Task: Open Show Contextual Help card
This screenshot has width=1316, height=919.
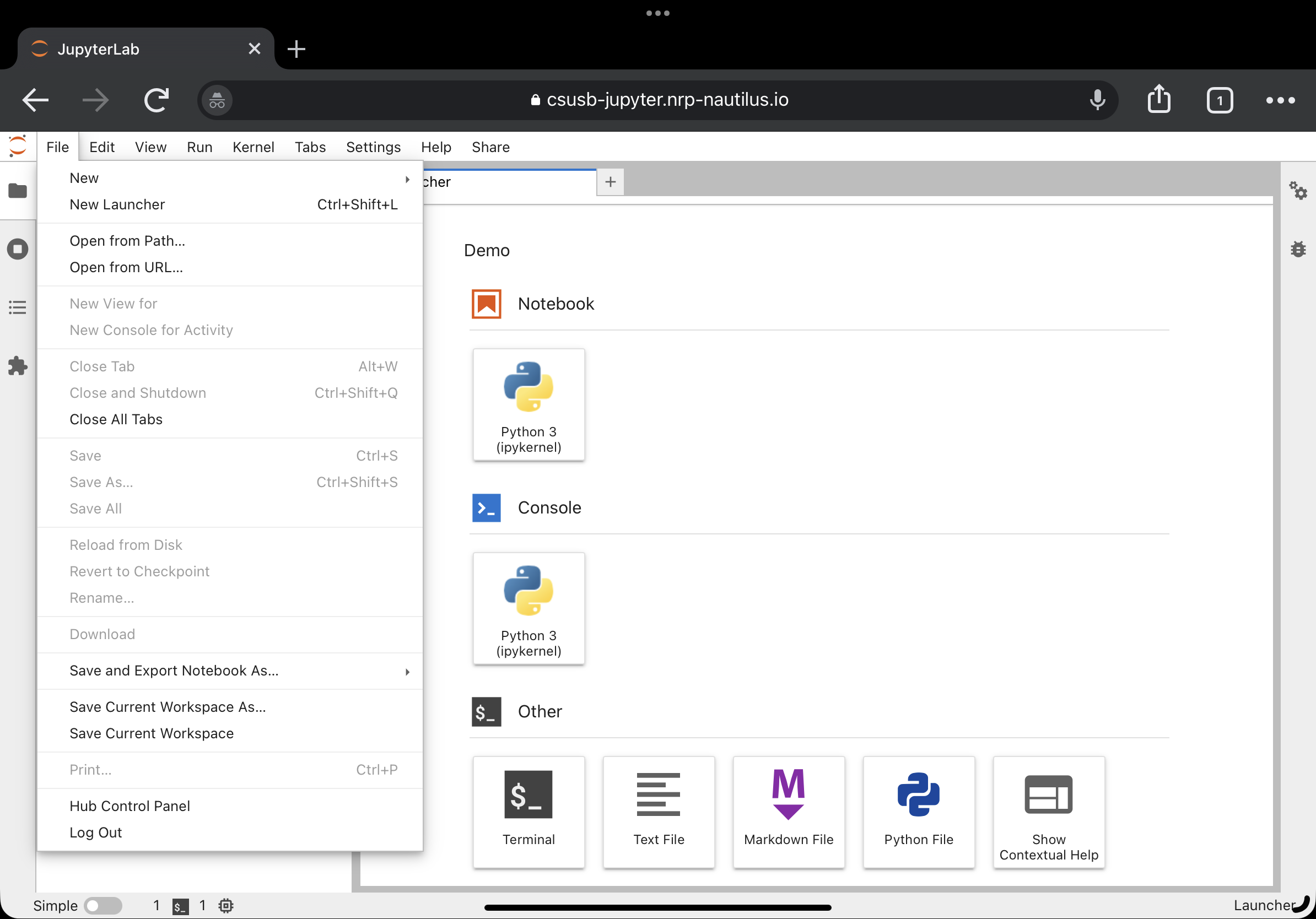Action: pos(1049,813)
